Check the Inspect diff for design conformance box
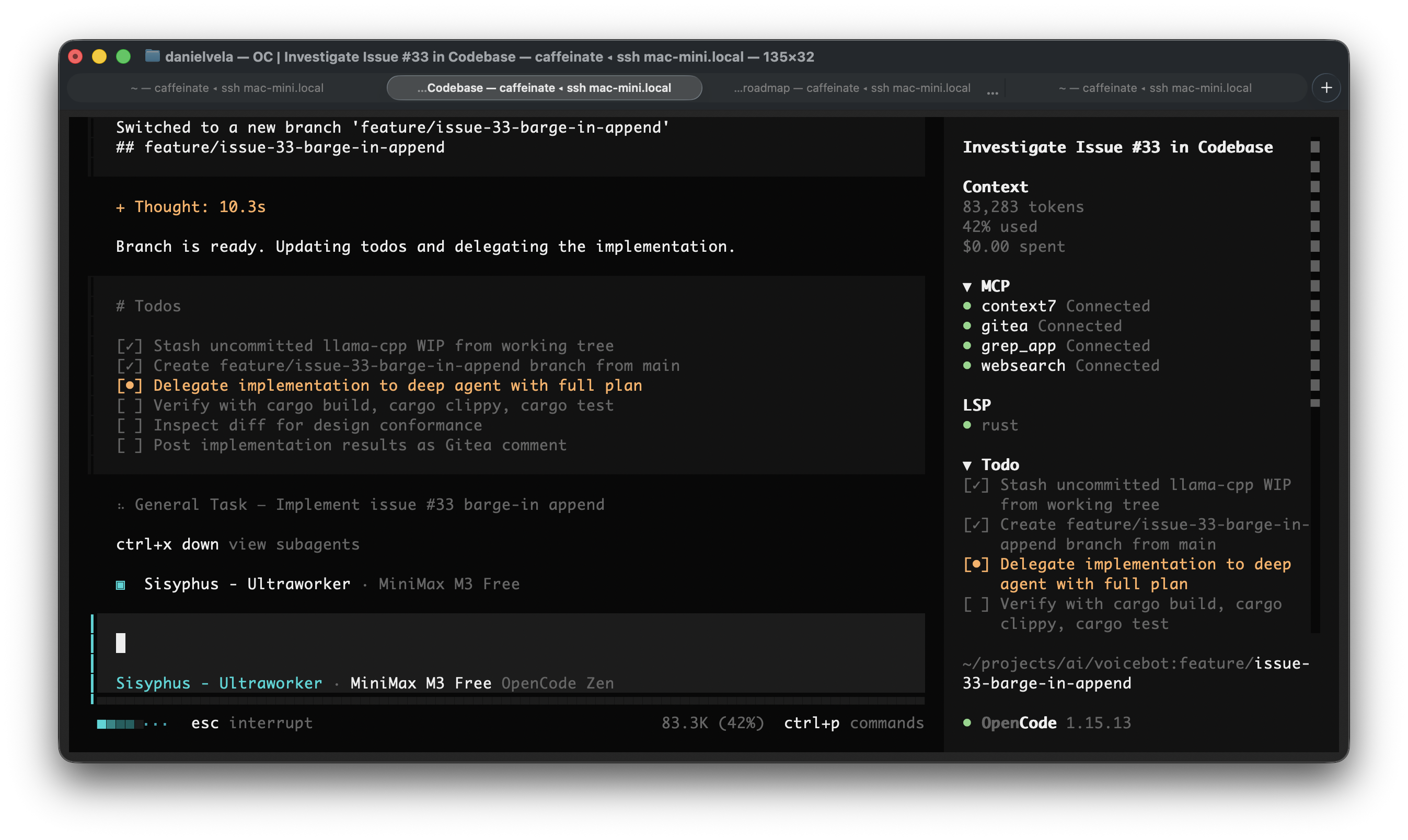This screenshot has height=840, width=1408. point(130,425)
